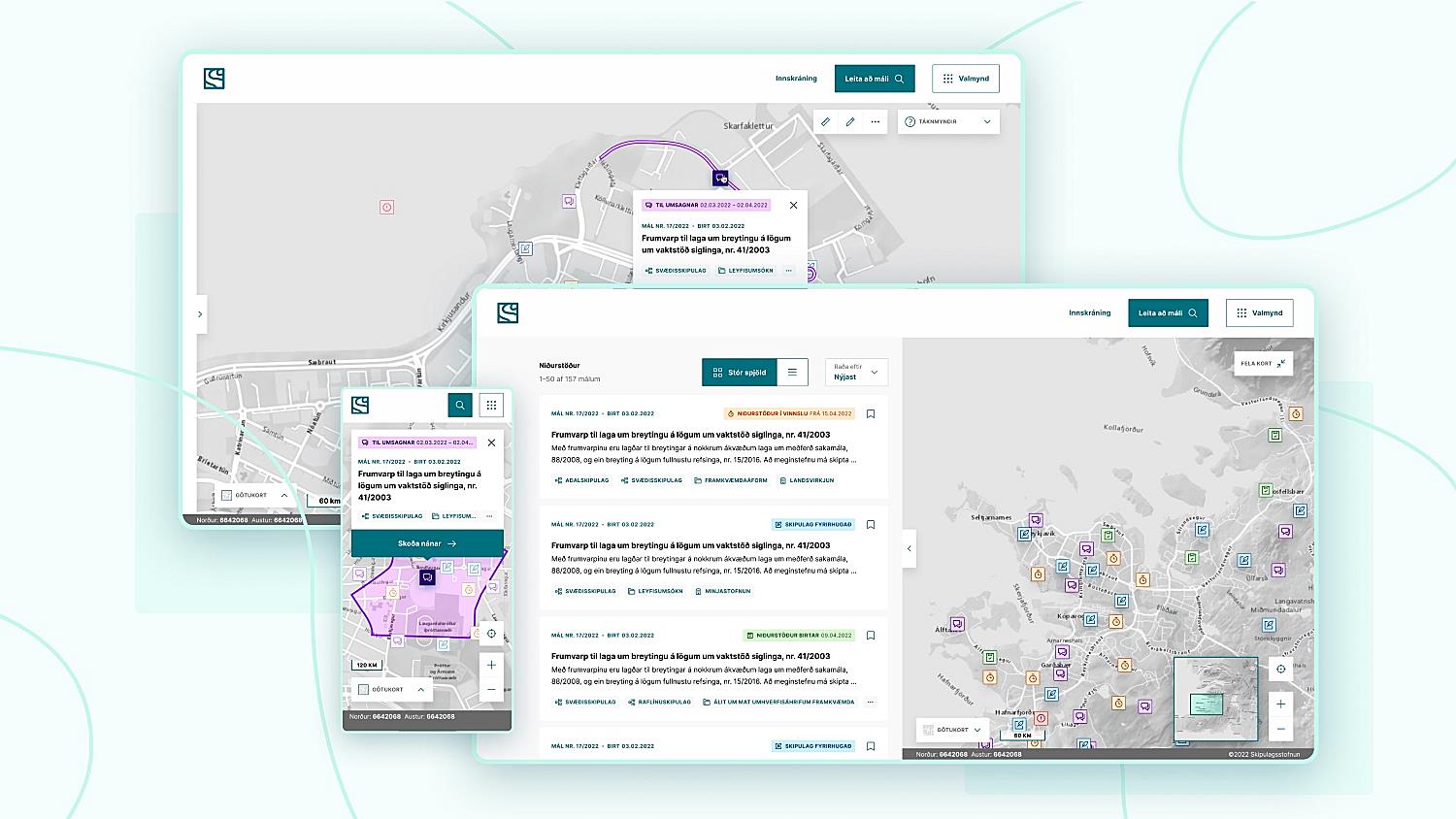Collapse the map panel with the left chevron
Screen dimensions: 1456x819
(909, 548)
